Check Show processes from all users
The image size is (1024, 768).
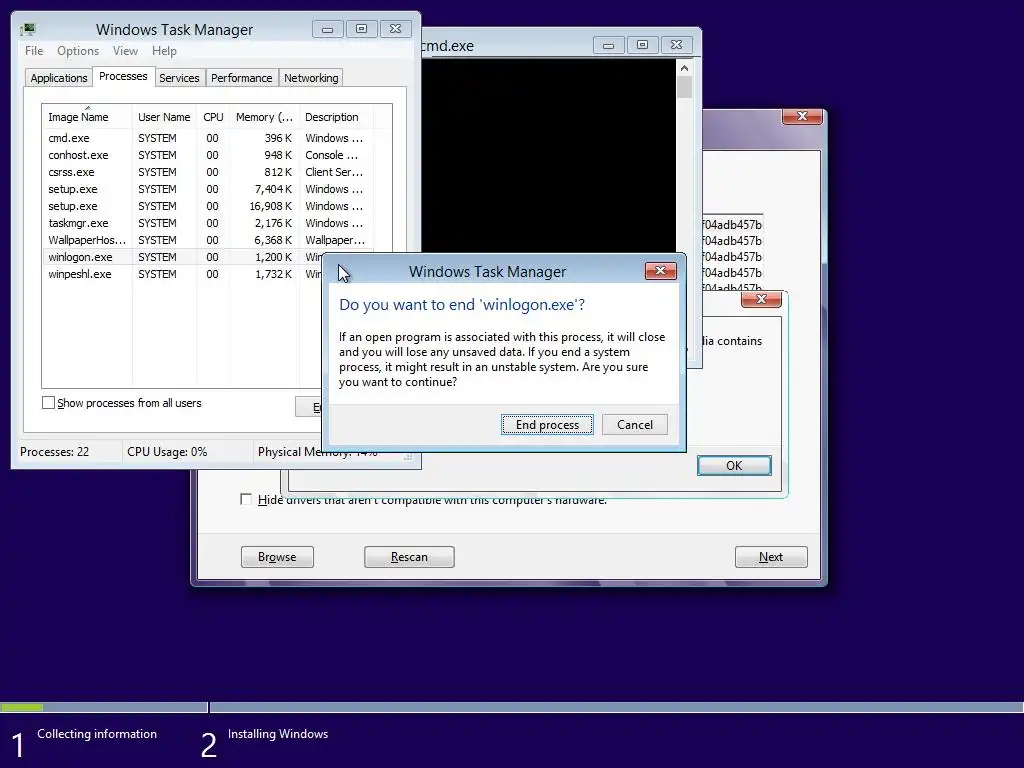pos(48,403)
